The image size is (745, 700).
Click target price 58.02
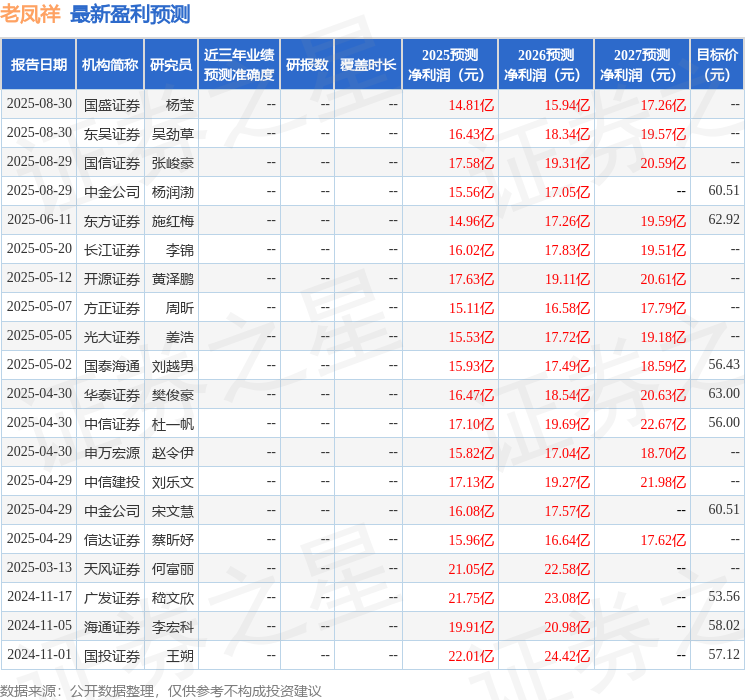724,625
